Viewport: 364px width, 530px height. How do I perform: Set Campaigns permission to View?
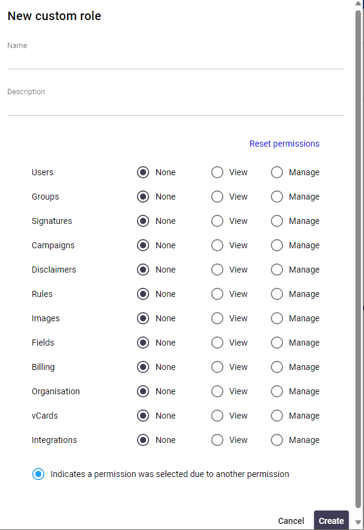pos(217,245)
